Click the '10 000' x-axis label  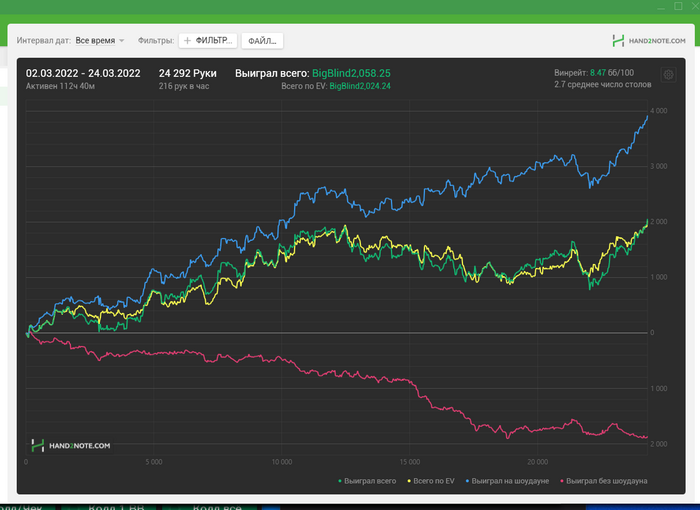pyautogui.click(x=282, y=462)
